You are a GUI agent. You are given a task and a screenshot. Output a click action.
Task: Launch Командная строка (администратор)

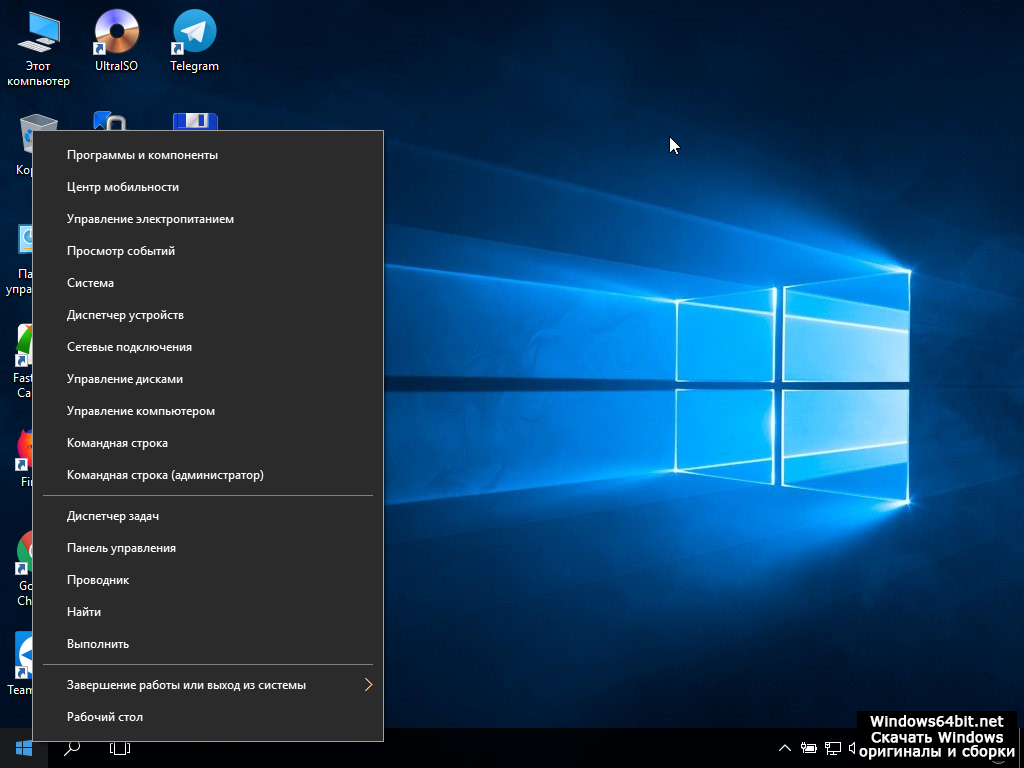(165, 475)
